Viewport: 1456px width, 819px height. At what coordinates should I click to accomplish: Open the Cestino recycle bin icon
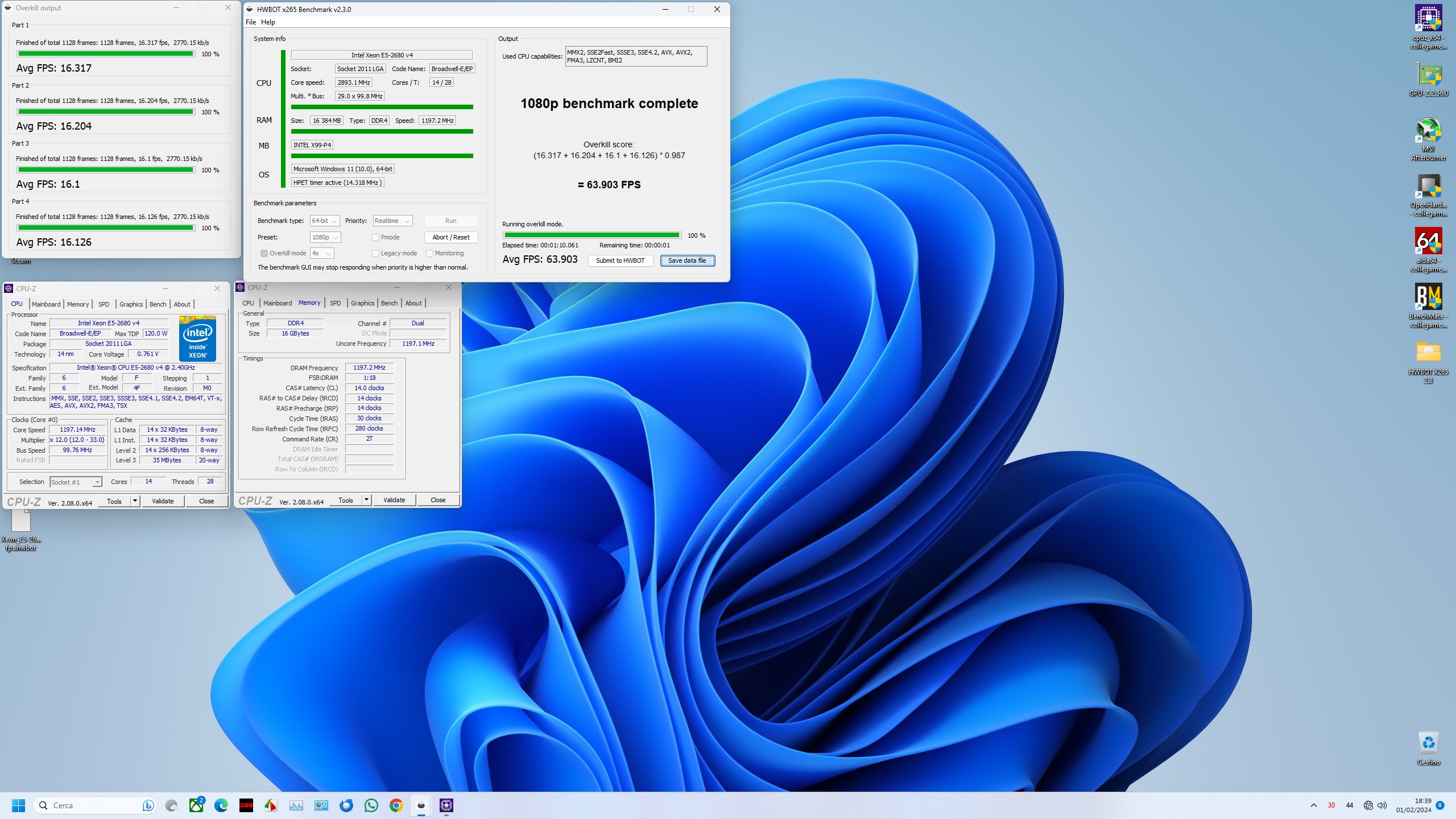click(x=1428, y=748)
